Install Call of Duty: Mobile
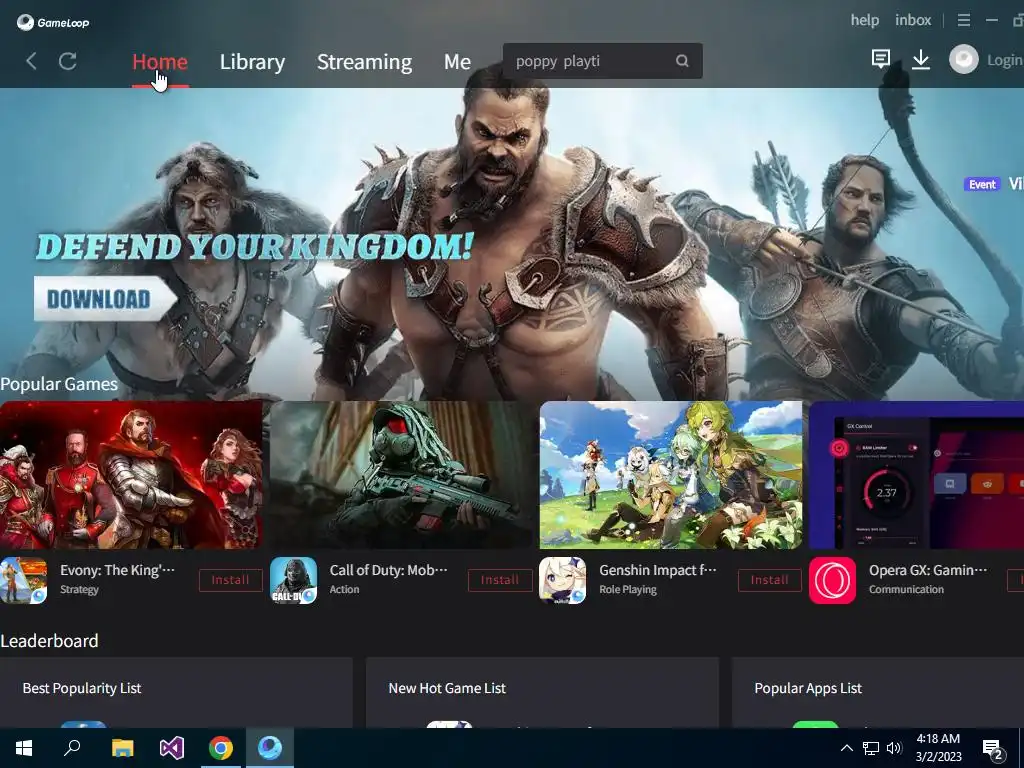 [x=500, y=580]
